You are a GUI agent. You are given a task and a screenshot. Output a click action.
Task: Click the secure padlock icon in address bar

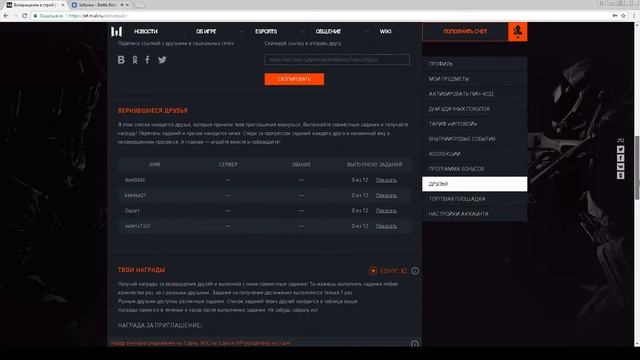pos(36,16)
